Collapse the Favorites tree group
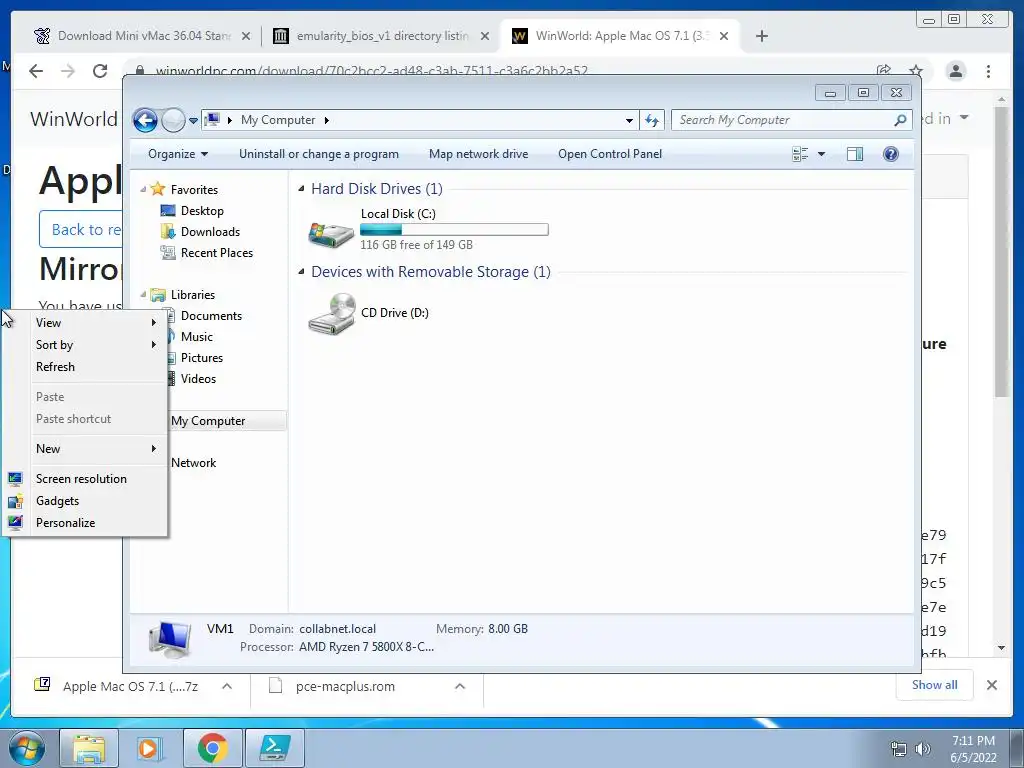 click(x=143, y=189)
